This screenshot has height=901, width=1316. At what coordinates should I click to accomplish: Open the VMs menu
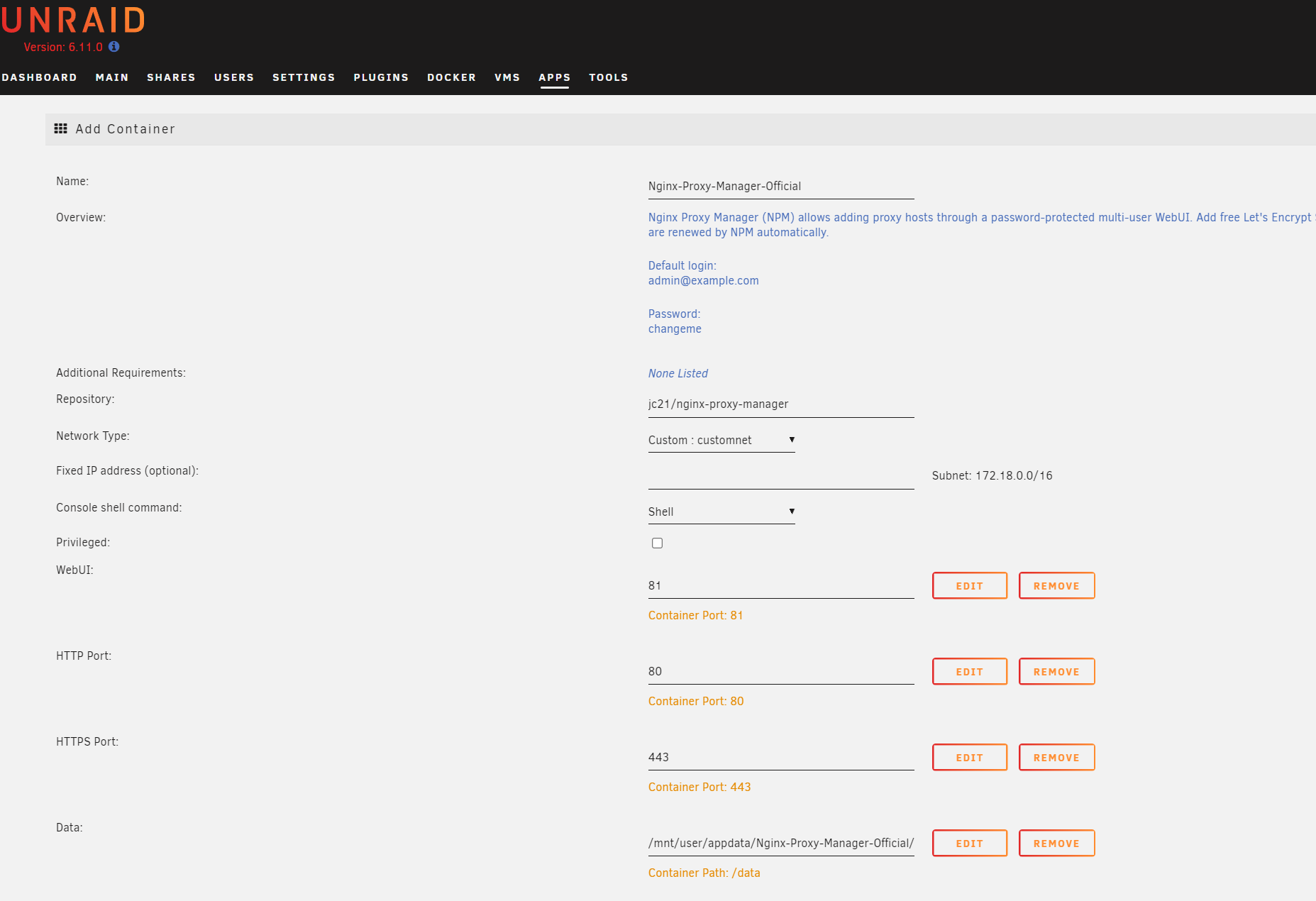507,77
